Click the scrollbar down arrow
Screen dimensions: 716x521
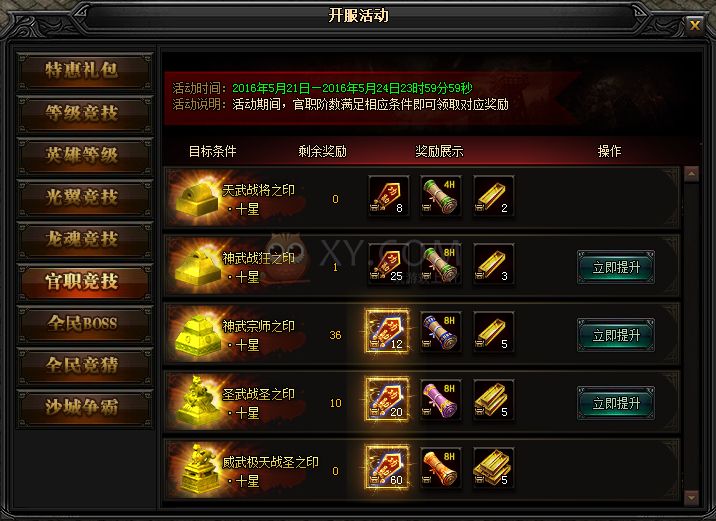[x=691, y=497]
